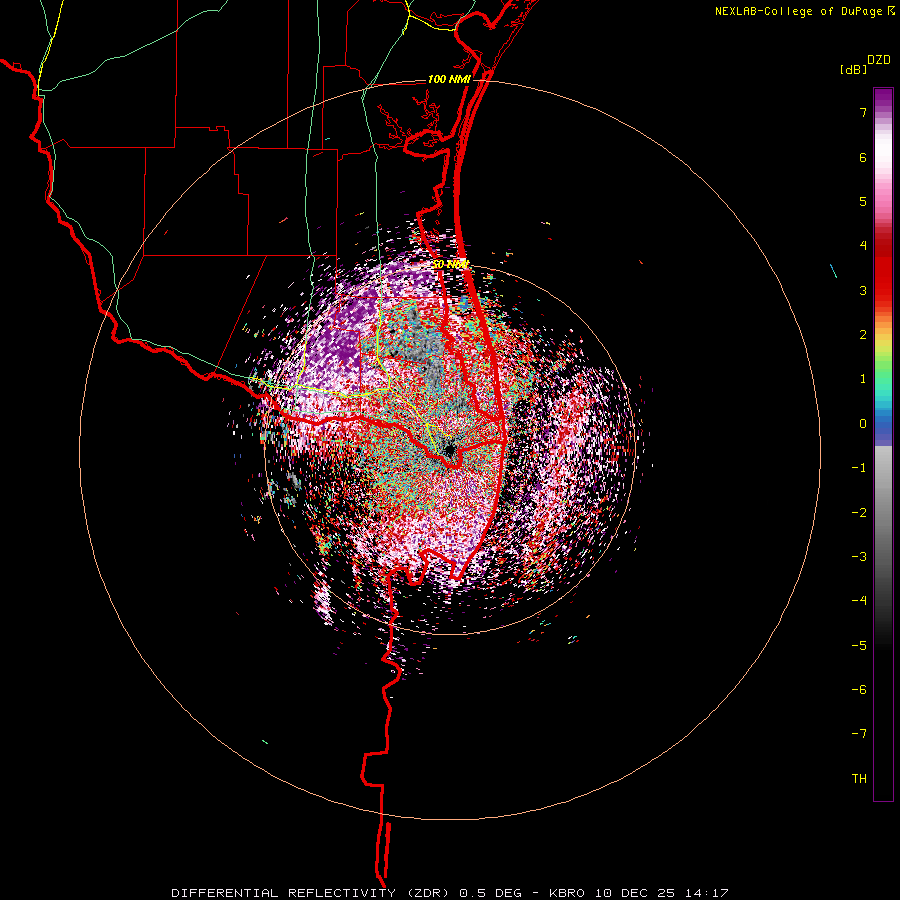Select the Differential Reflectivity KBRO caption text
The height and width of the screenshot is (900, 900).
pos(450,893)
